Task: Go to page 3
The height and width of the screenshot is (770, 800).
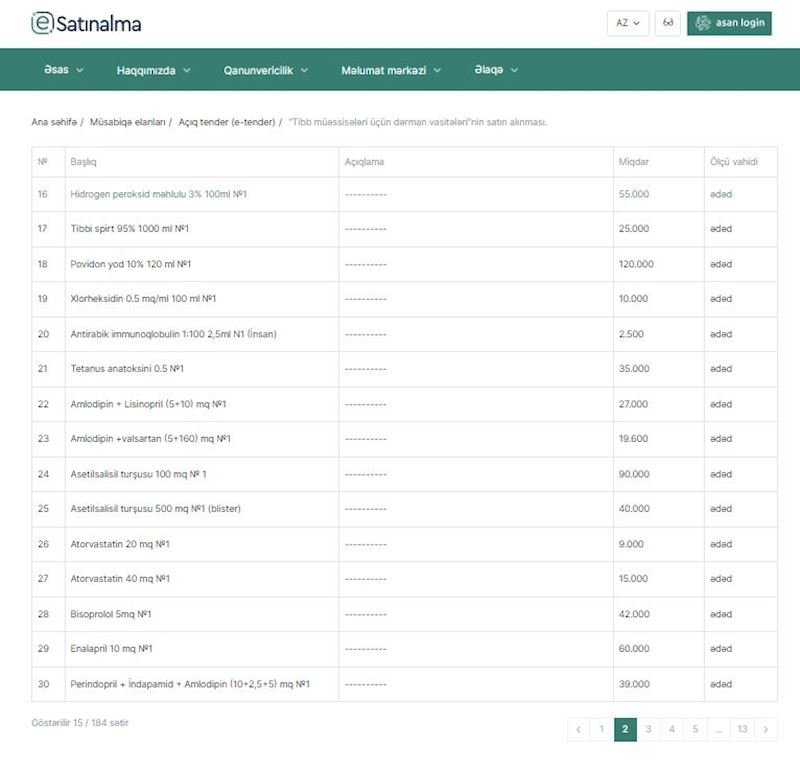Action: [x=648, y=730]
